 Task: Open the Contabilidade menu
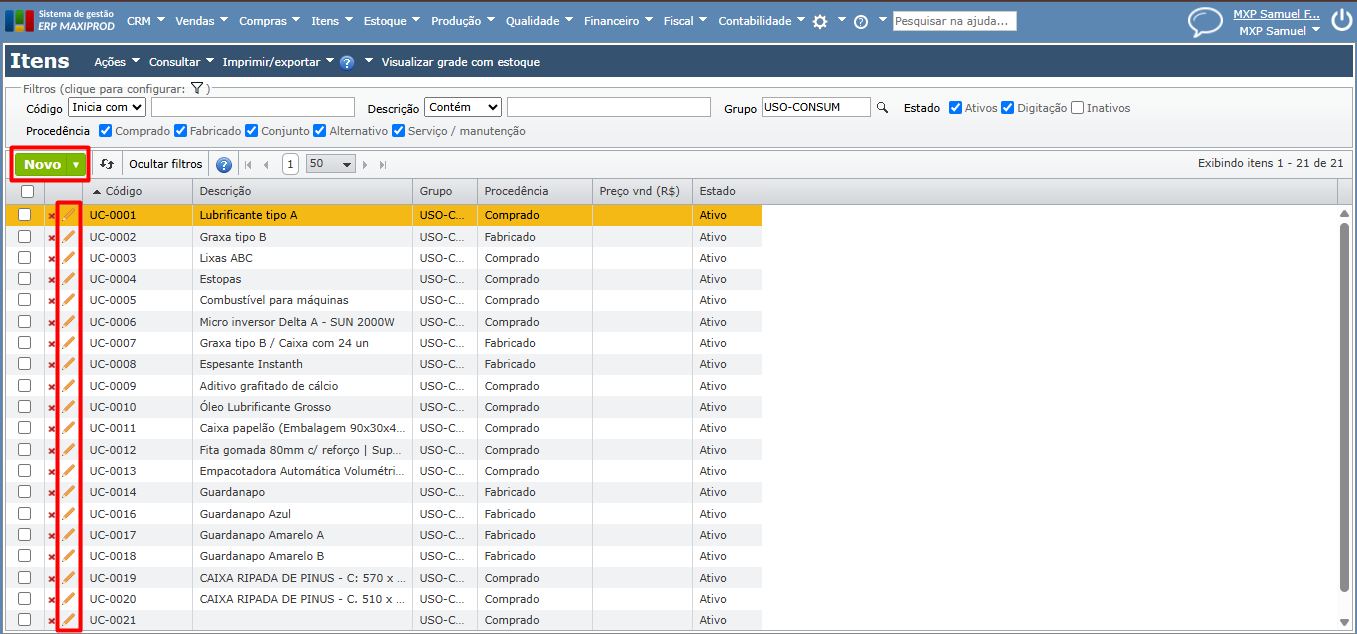point(762,21)
